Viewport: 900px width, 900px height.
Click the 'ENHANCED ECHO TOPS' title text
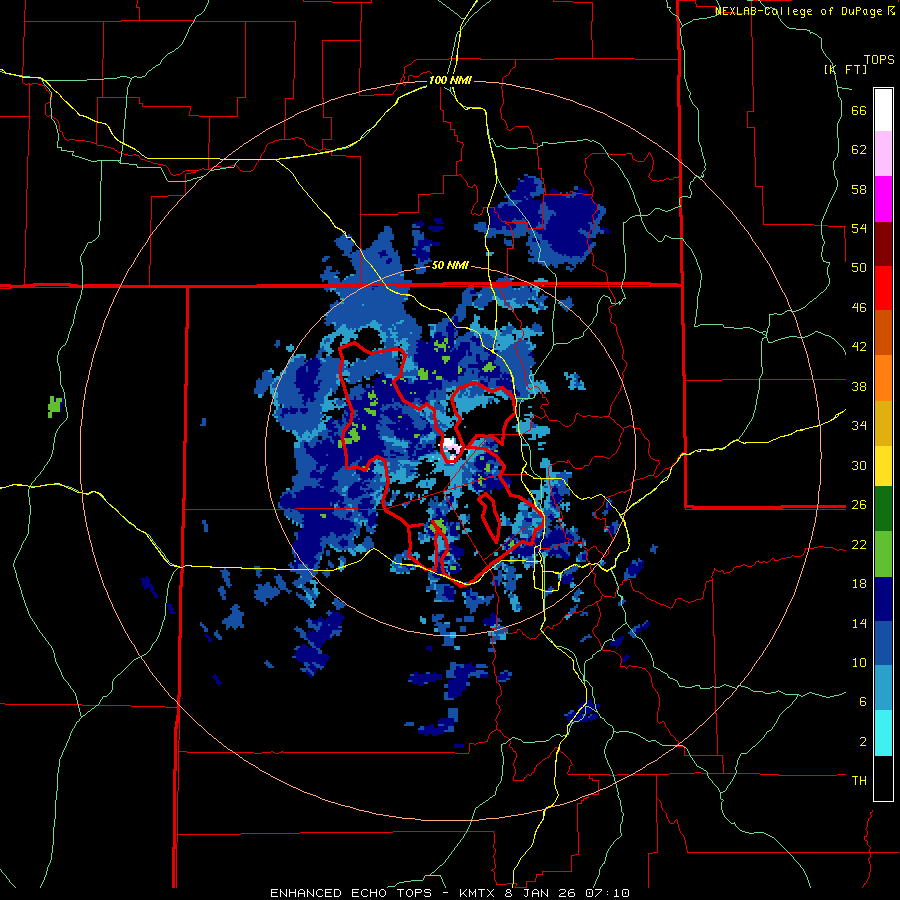click(351, 893)
